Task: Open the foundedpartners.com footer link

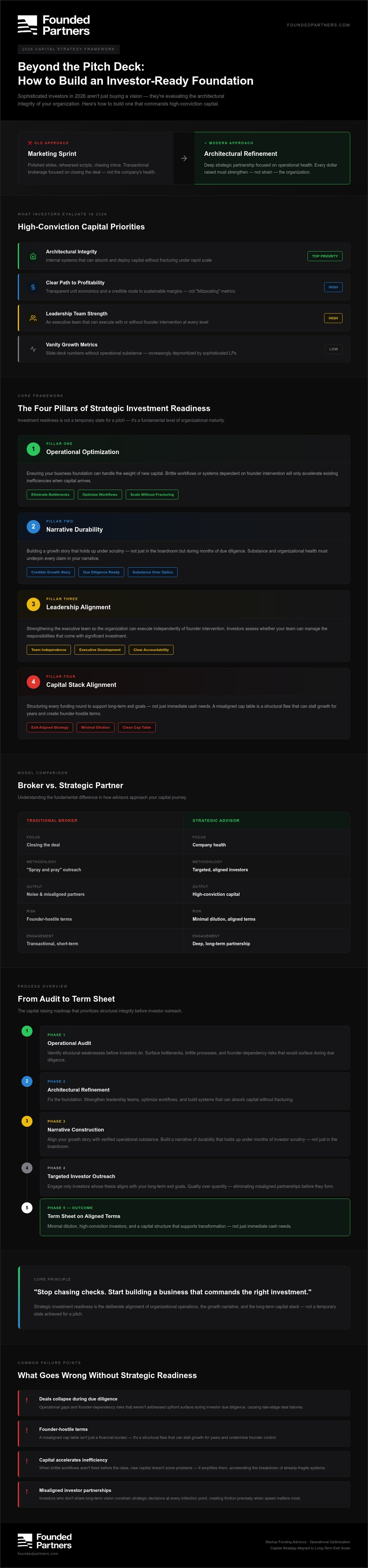Action: click(38, 1553)
